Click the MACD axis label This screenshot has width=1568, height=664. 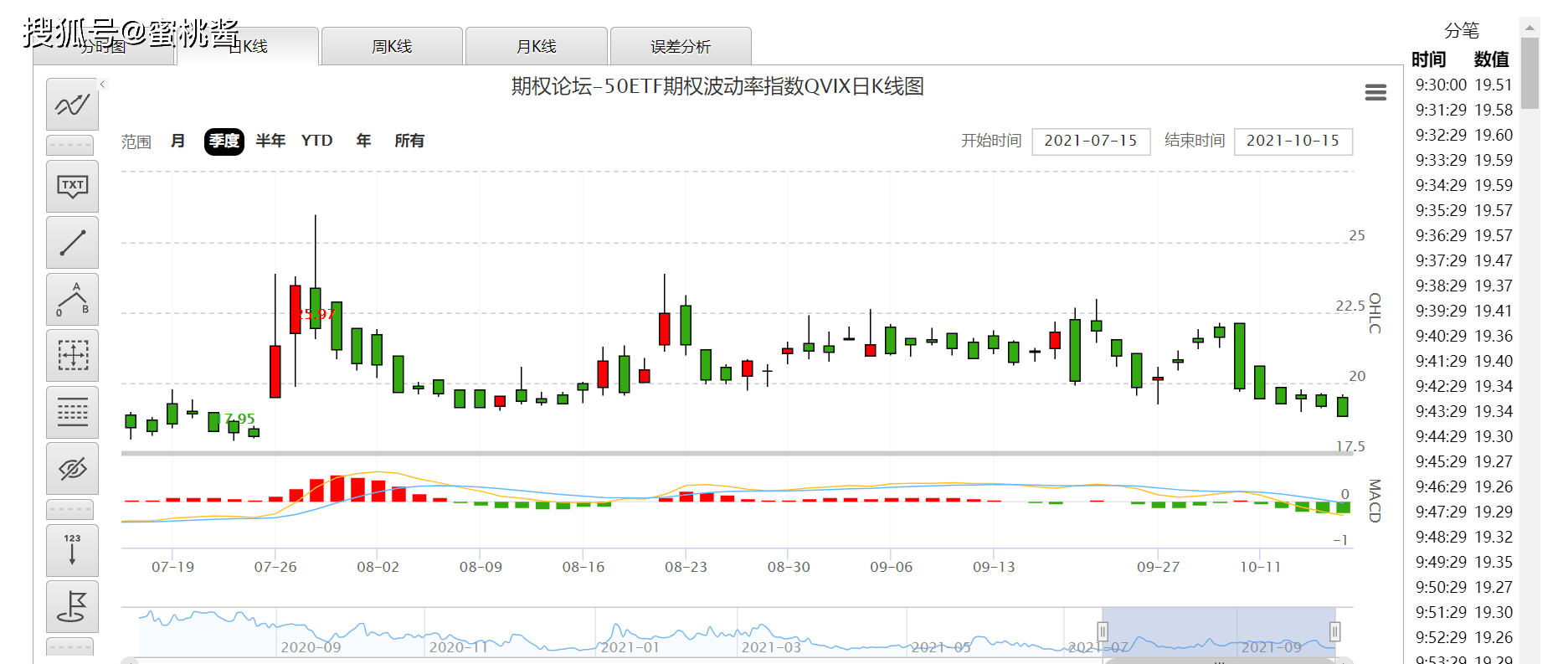(x=1375, y=501)
